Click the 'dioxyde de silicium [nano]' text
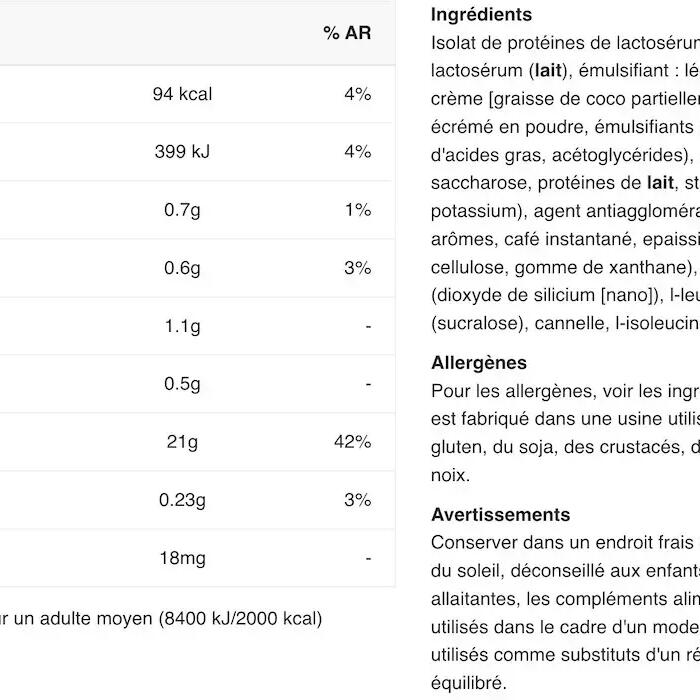 tap(545, 296)
